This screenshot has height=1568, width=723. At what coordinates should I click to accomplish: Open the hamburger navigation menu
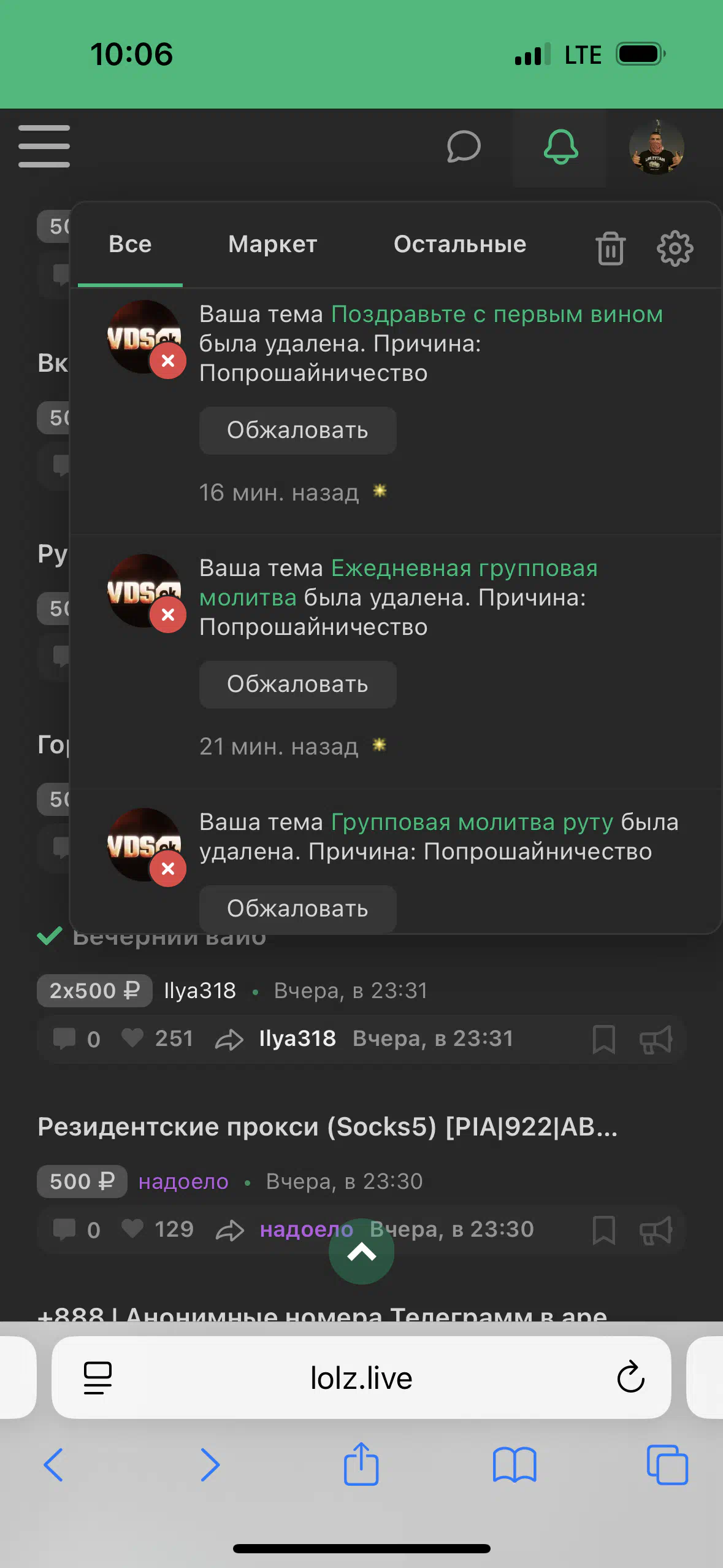pos(44,146)
